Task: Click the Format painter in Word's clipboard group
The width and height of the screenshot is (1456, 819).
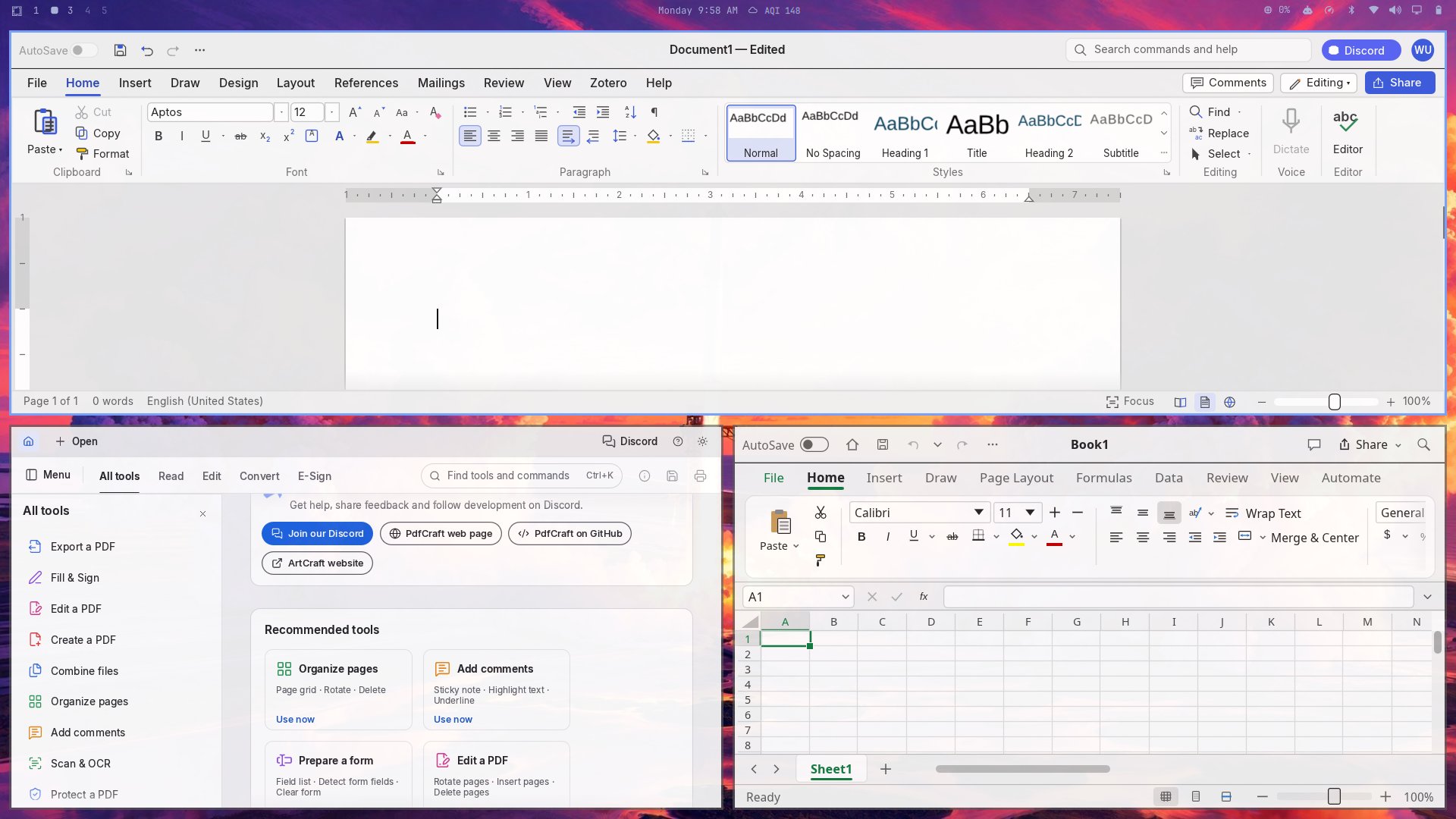Action: point(102,154)
